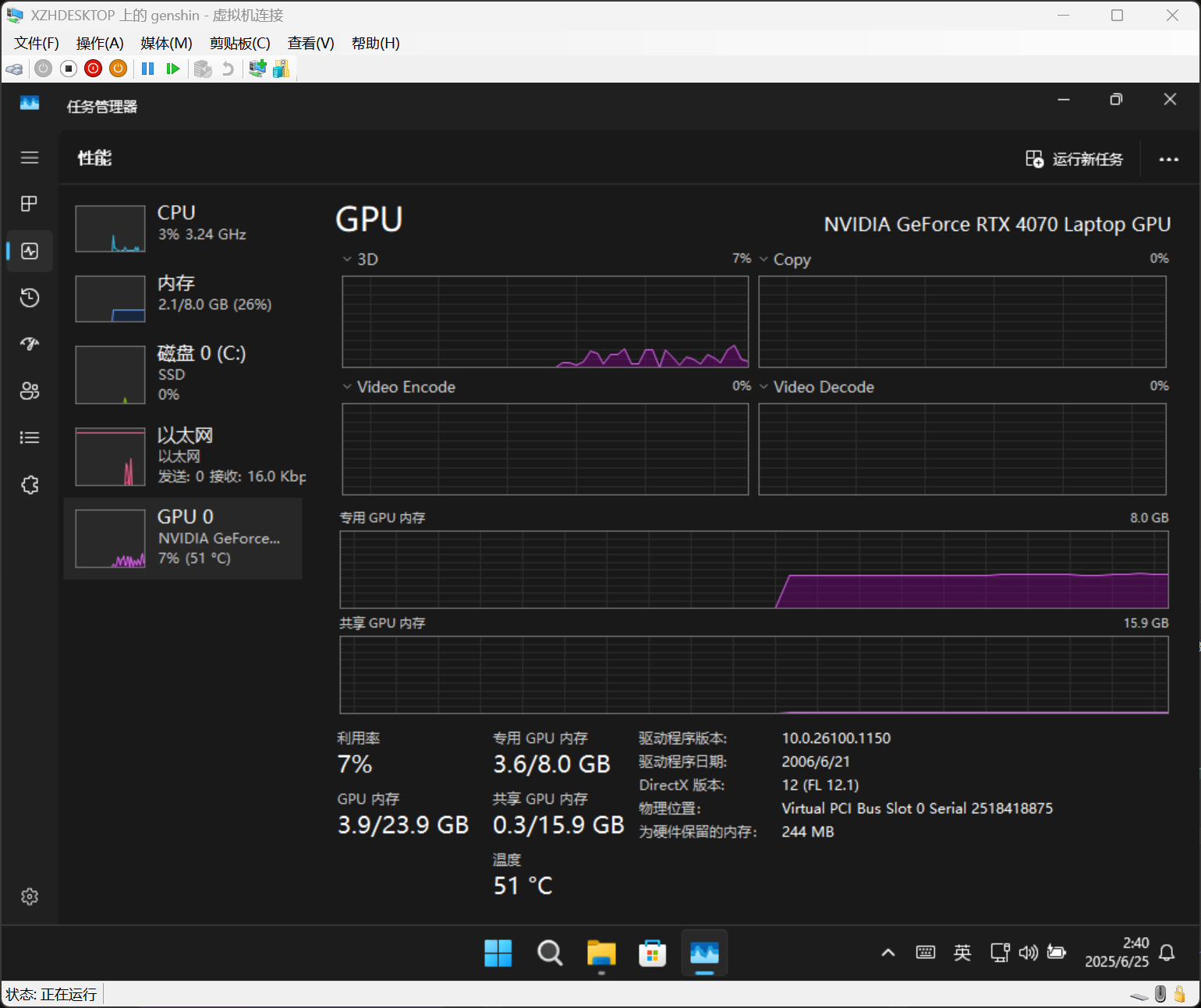
Task: Open the 文件(F) menu
Action: pos(37,44)
